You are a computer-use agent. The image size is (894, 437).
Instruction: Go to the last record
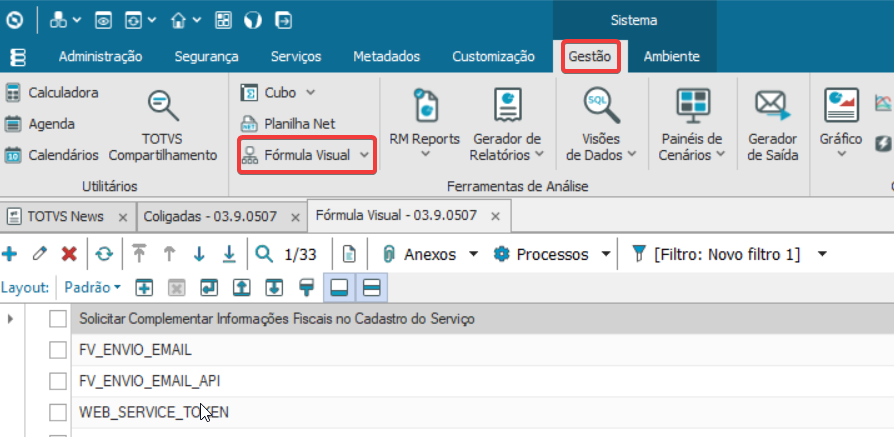click(x=229, y=254)
